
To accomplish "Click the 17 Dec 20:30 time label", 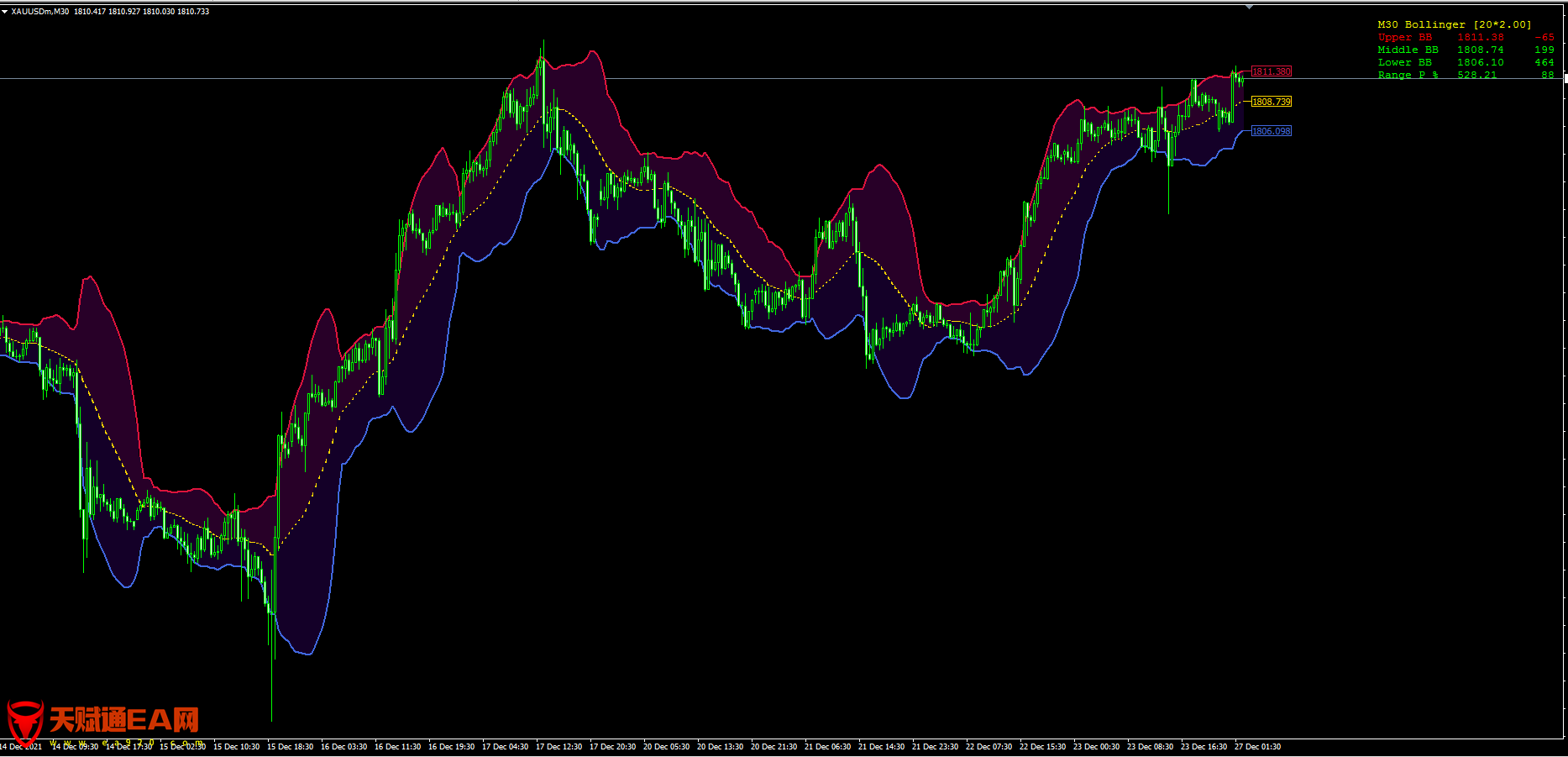I will tap(613, 746).
